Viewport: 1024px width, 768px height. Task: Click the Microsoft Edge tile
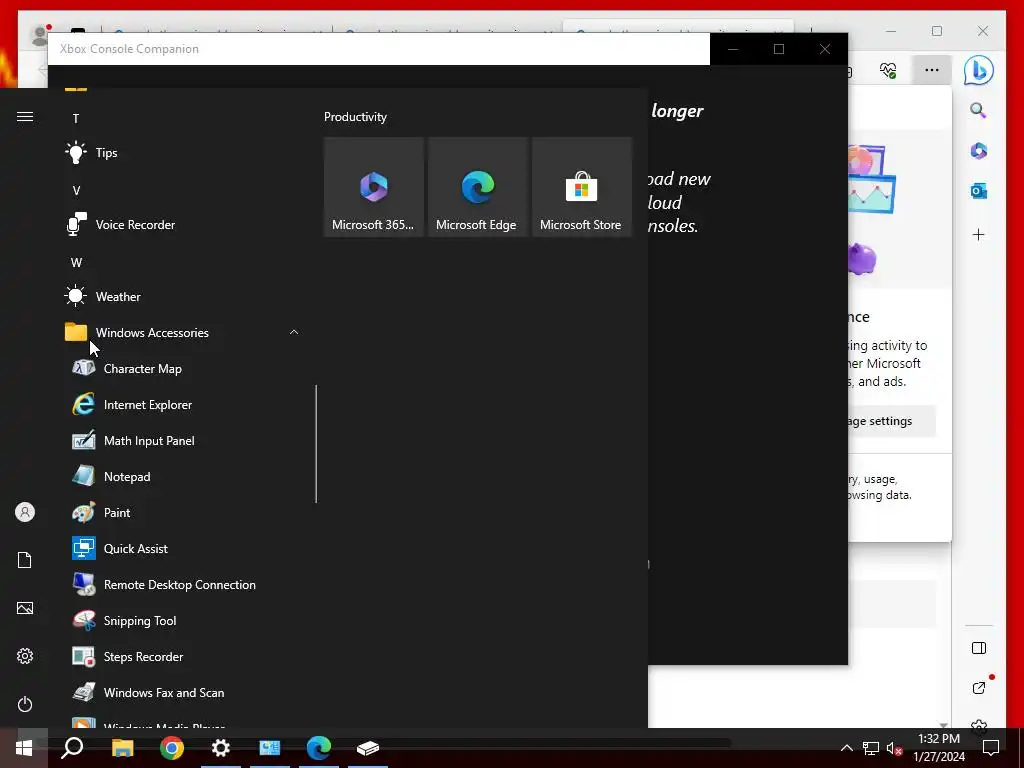point(477,187)
